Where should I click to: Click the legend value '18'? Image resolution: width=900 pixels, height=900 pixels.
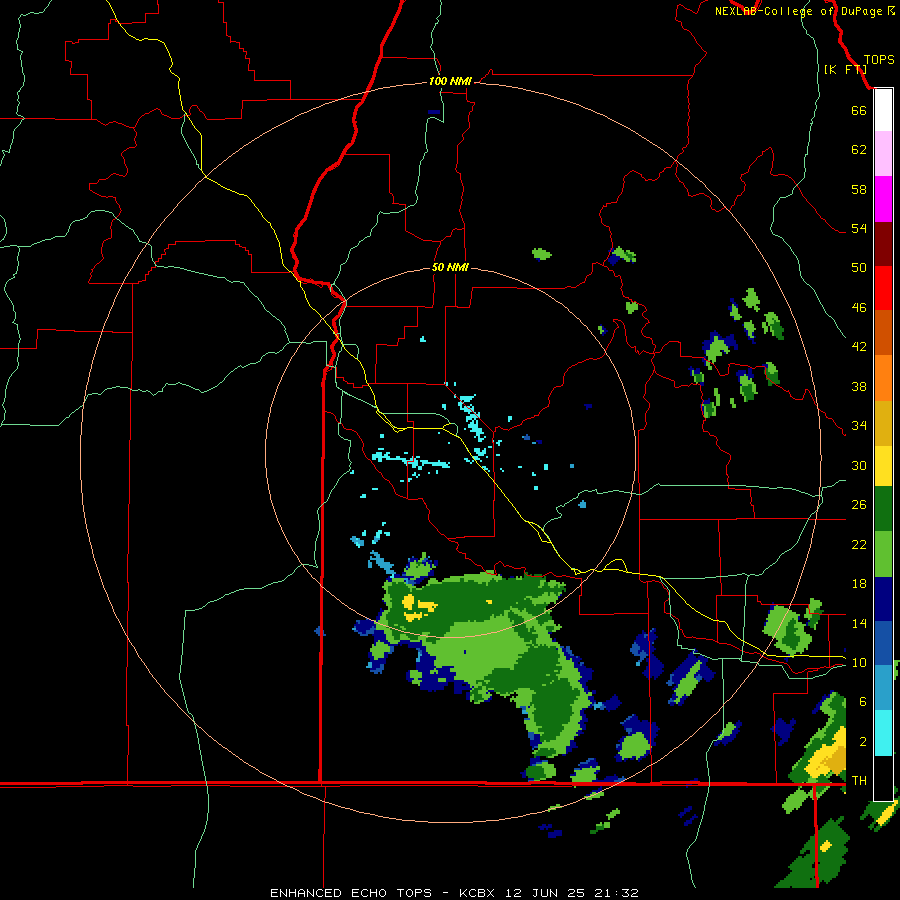(859, 584)
